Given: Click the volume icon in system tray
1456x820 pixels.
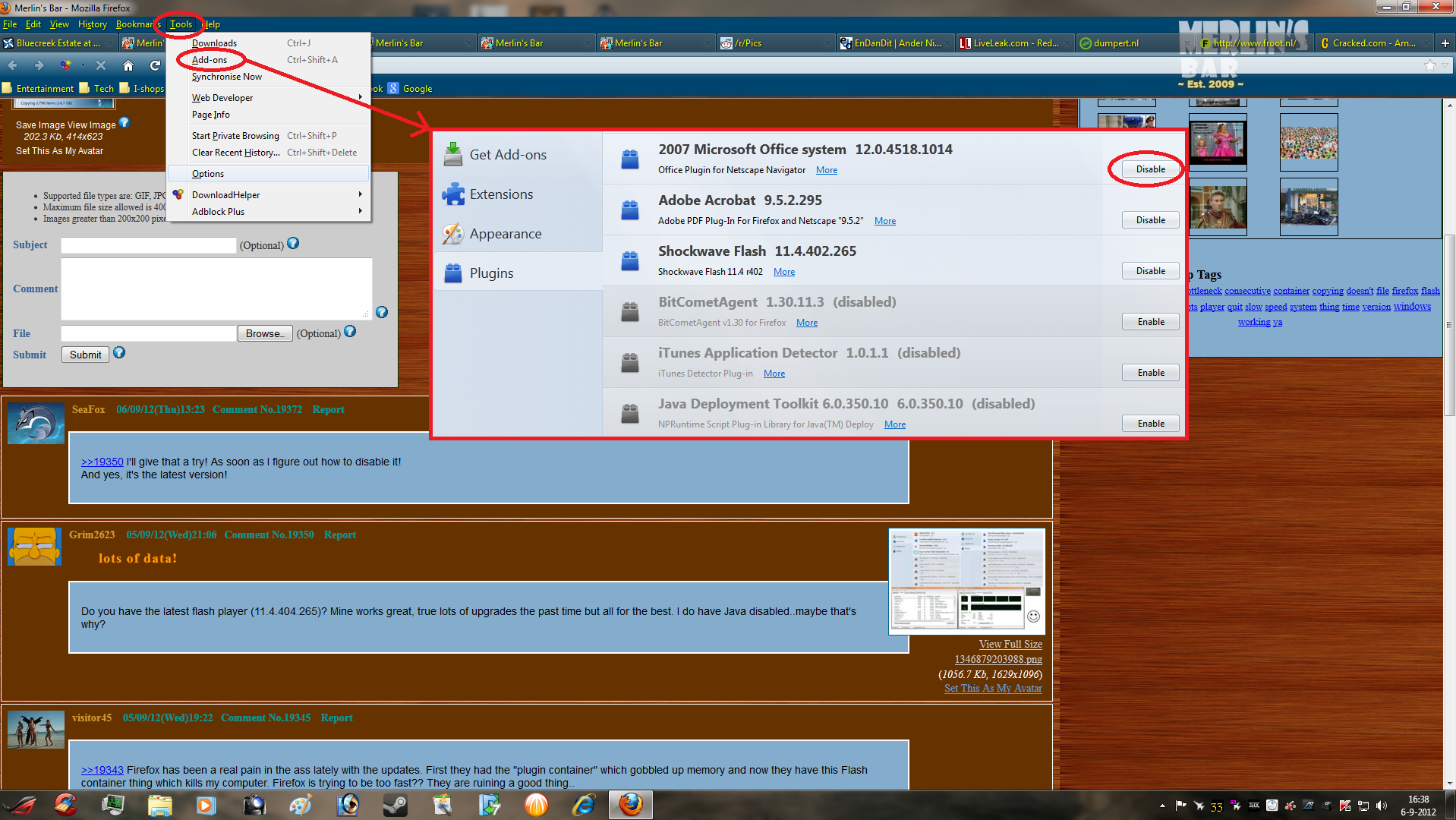Looking at the screenshot, I should 1382,806.
